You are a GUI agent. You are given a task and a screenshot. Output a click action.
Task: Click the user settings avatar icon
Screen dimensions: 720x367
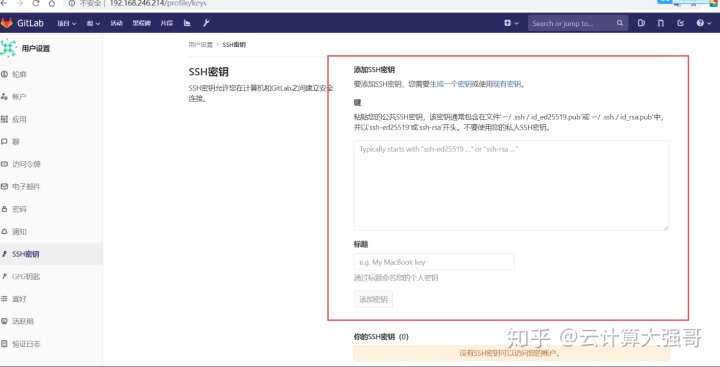pos(9,48)
